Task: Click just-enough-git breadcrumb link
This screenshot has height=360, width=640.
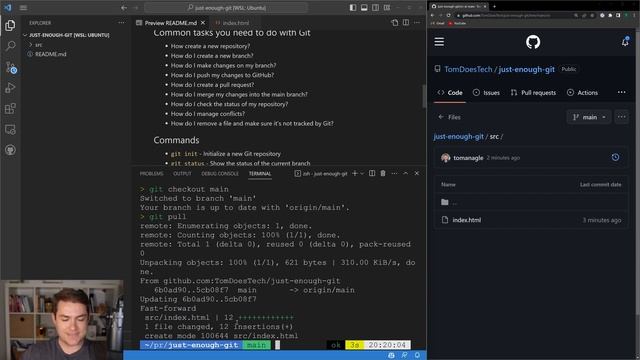Action: coord(458,136)
